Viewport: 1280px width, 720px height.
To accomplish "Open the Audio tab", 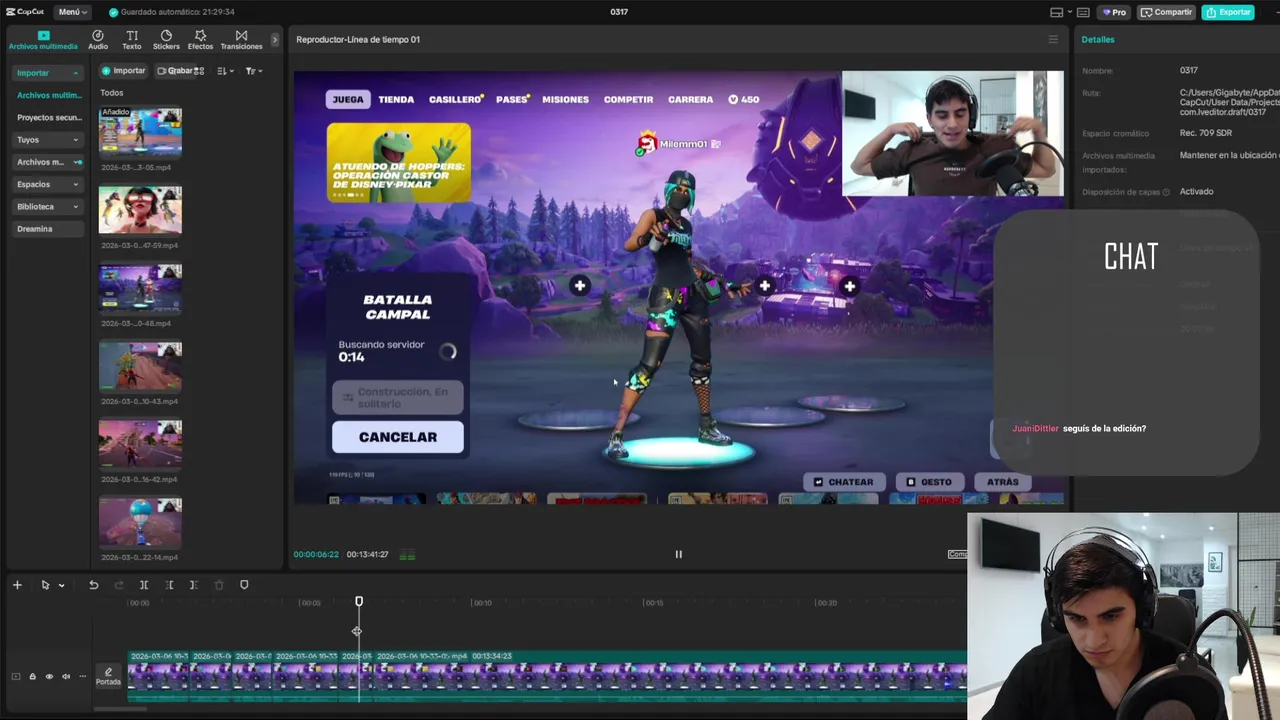I will pos(98,40).
